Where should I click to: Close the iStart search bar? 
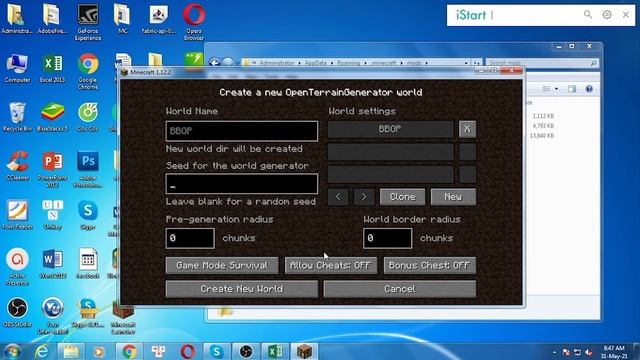[626, 15]
